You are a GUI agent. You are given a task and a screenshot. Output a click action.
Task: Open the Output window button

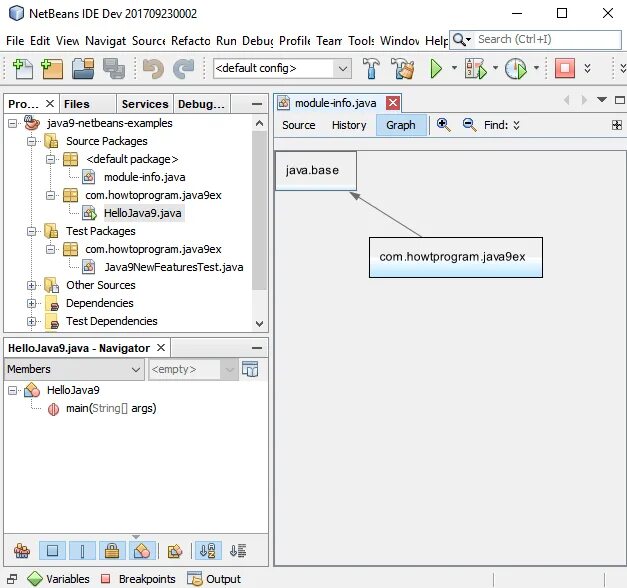pos(214,579)
